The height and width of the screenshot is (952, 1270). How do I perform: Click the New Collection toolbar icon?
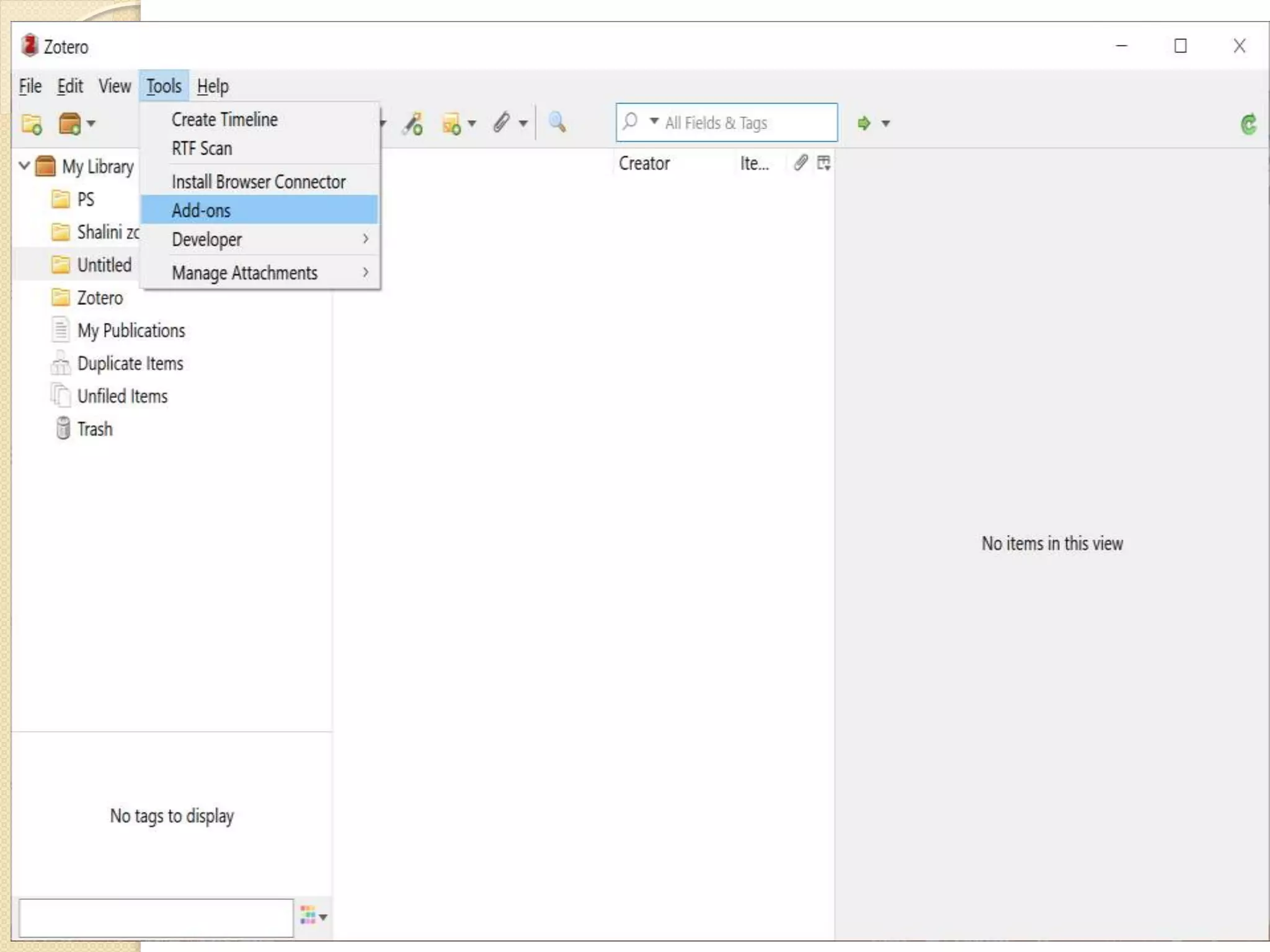pos(32,124)
